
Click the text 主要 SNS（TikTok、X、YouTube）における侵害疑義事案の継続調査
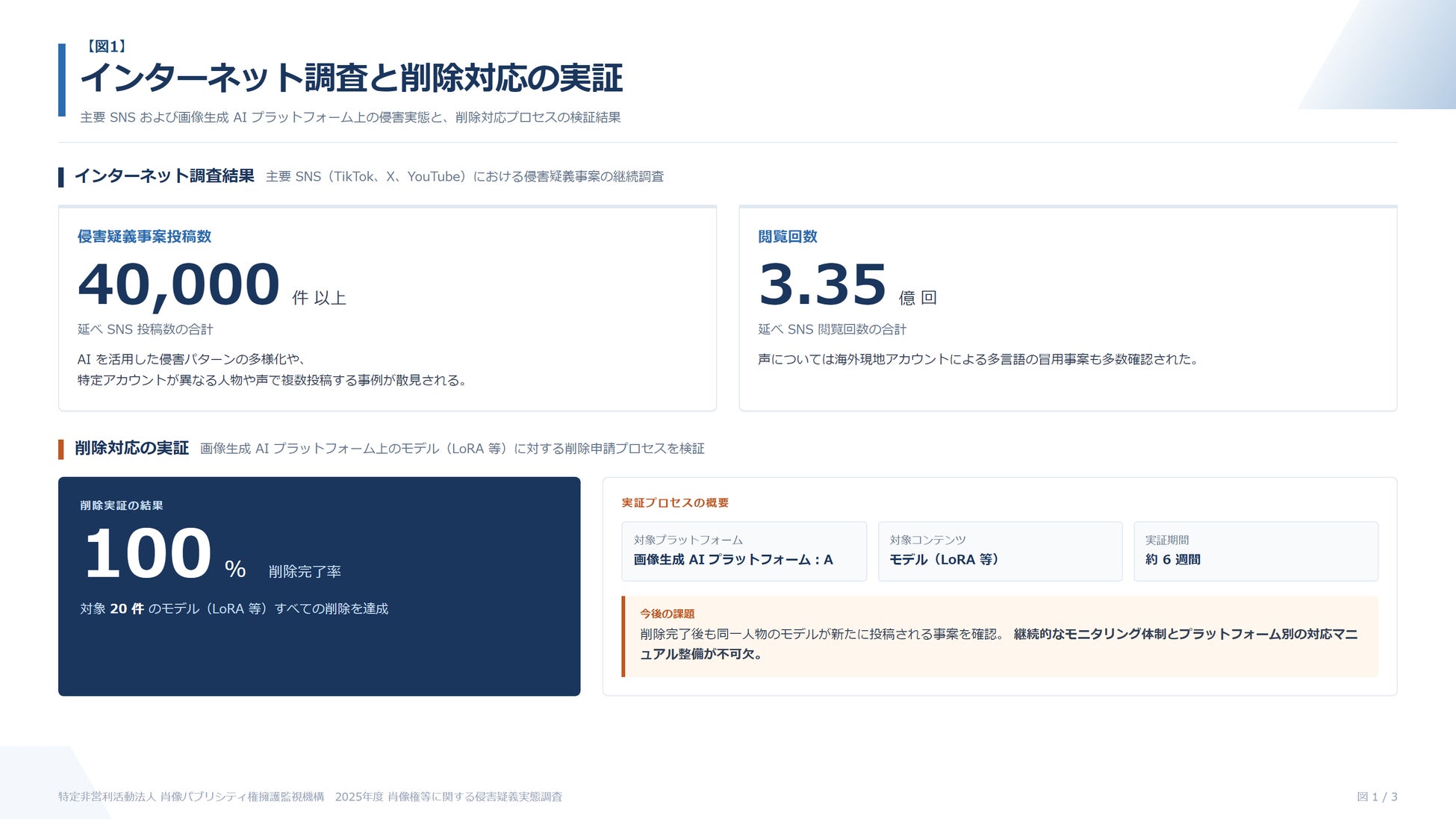(464, 177)
